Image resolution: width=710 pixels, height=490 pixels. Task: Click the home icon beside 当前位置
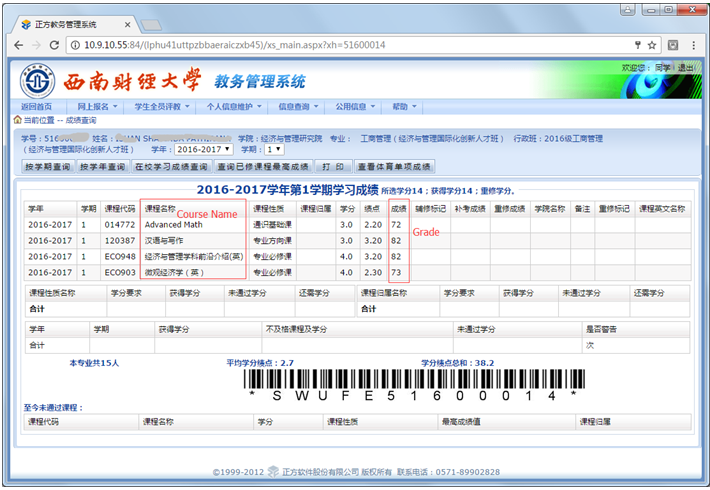click(17, 120)
